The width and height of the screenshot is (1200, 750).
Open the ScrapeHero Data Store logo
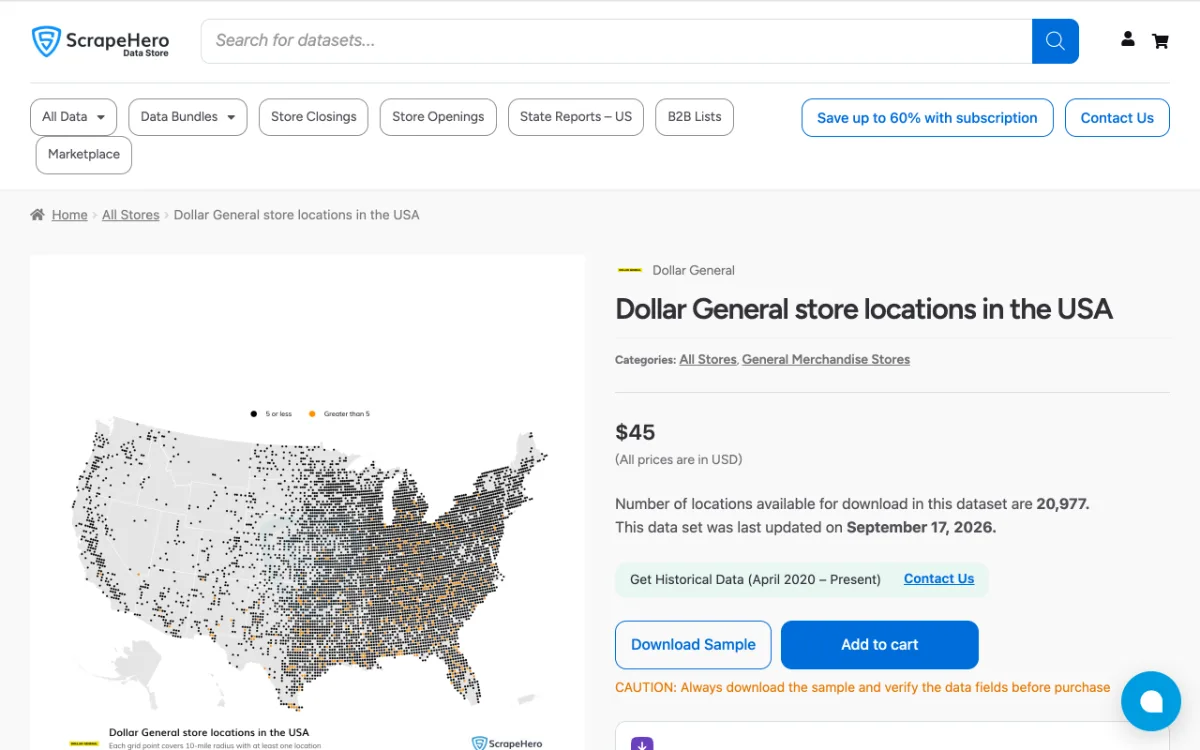point(100,41)
